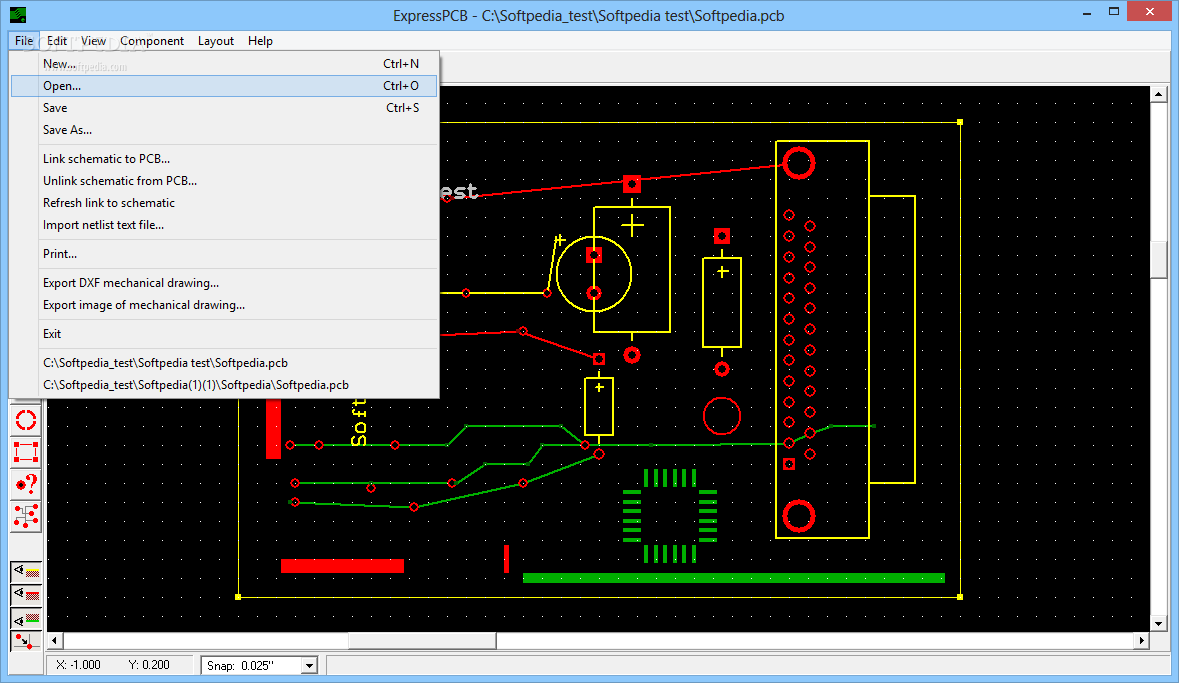1179x683 pixels.
Task: Click the vertical scrollbar thumb
Action: click(1159, 260)
